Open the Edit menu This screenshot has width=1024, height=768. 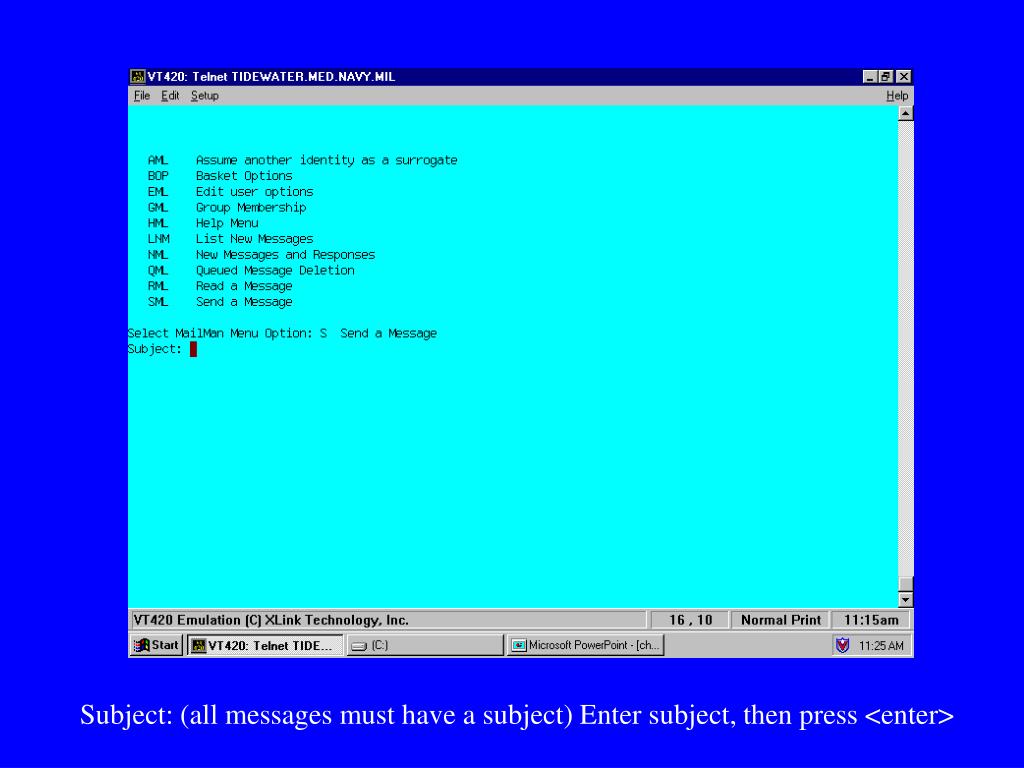(x=170, y=96)
